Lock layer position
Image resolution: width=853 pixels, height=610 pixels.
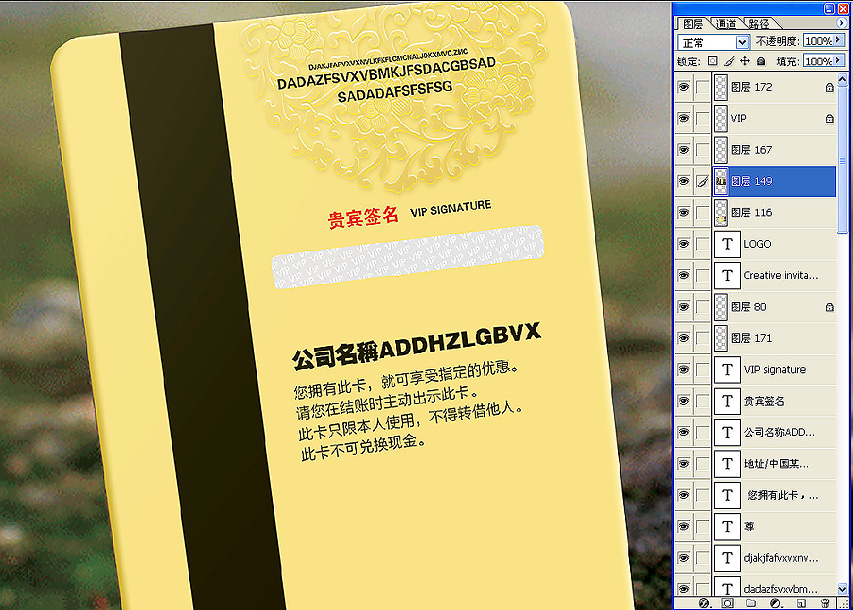click(745, 61)
